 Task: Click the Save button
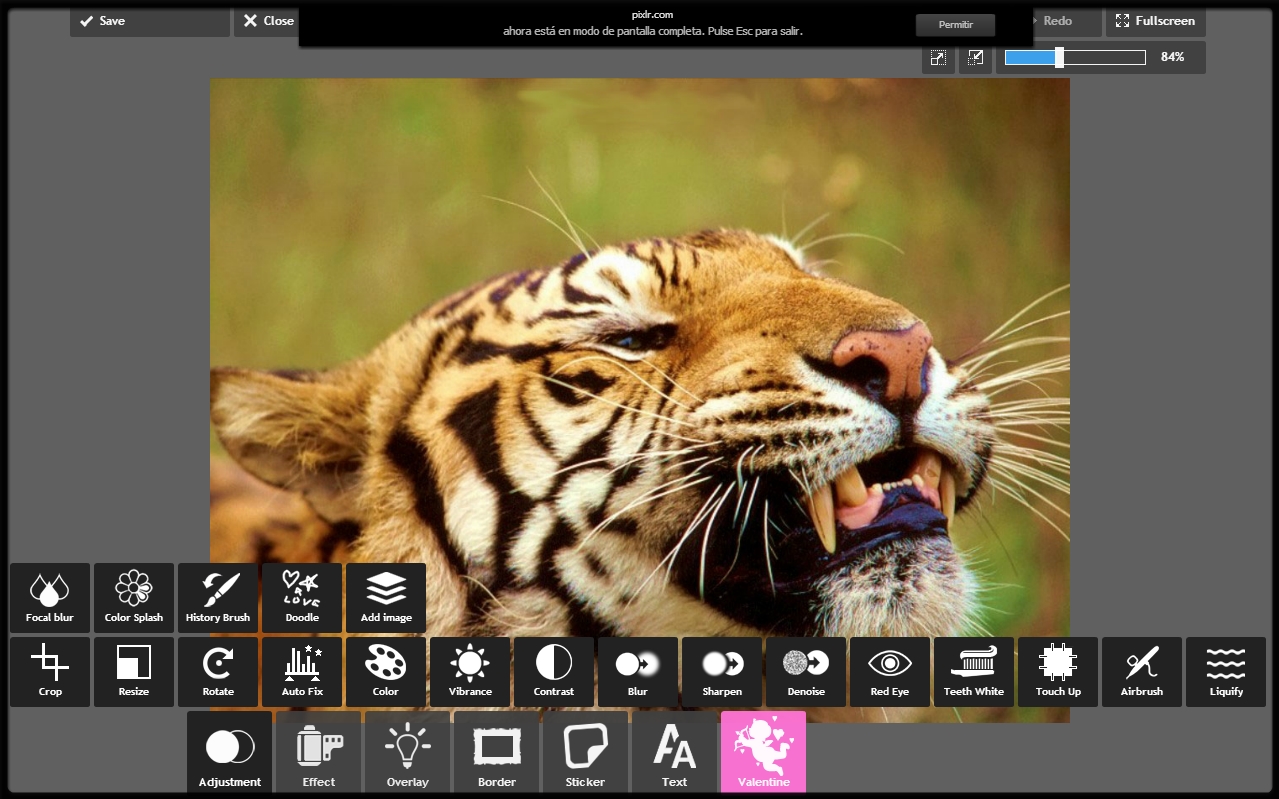[x=149, y=21]
